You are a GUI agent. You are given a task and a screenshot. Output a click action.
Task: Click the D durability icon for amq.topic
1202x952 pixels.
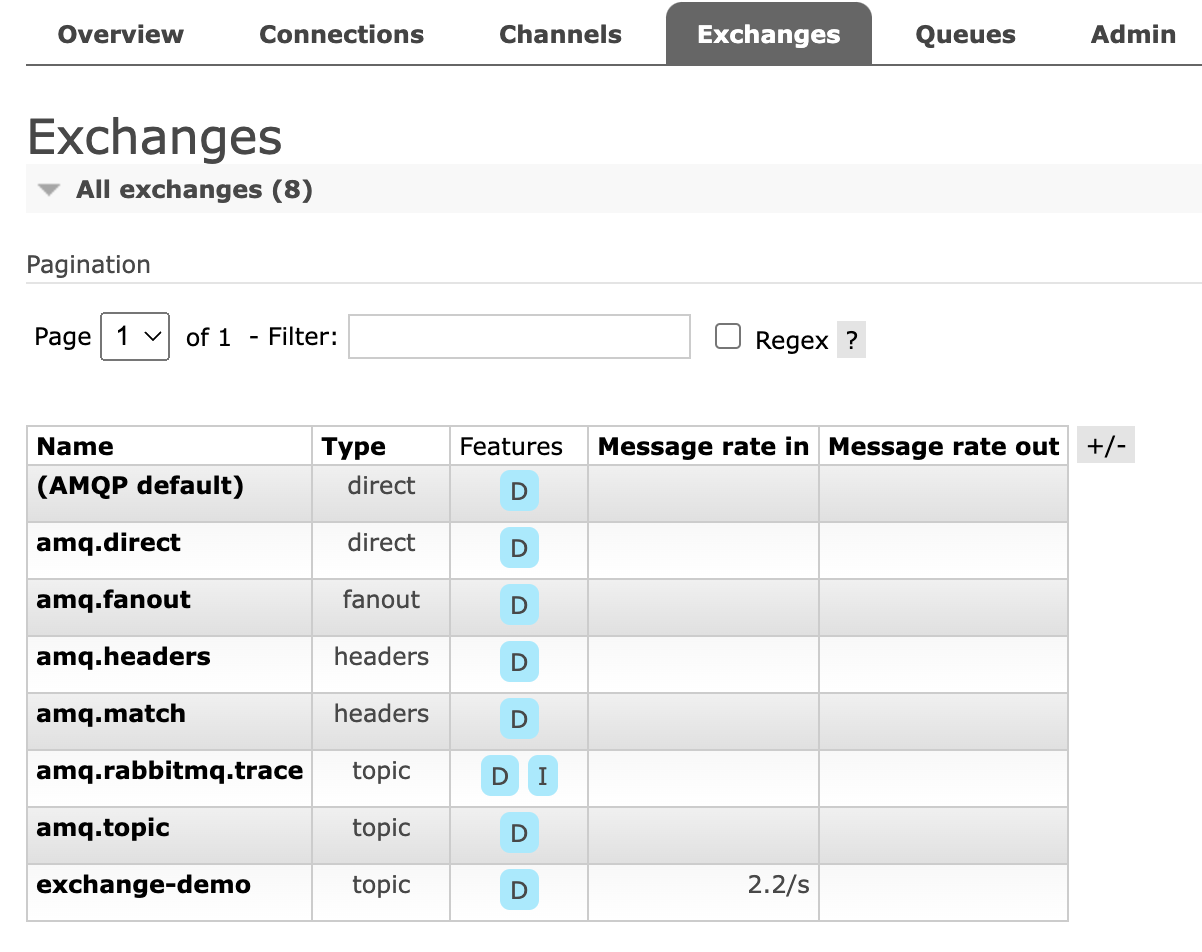click(518, 832)
